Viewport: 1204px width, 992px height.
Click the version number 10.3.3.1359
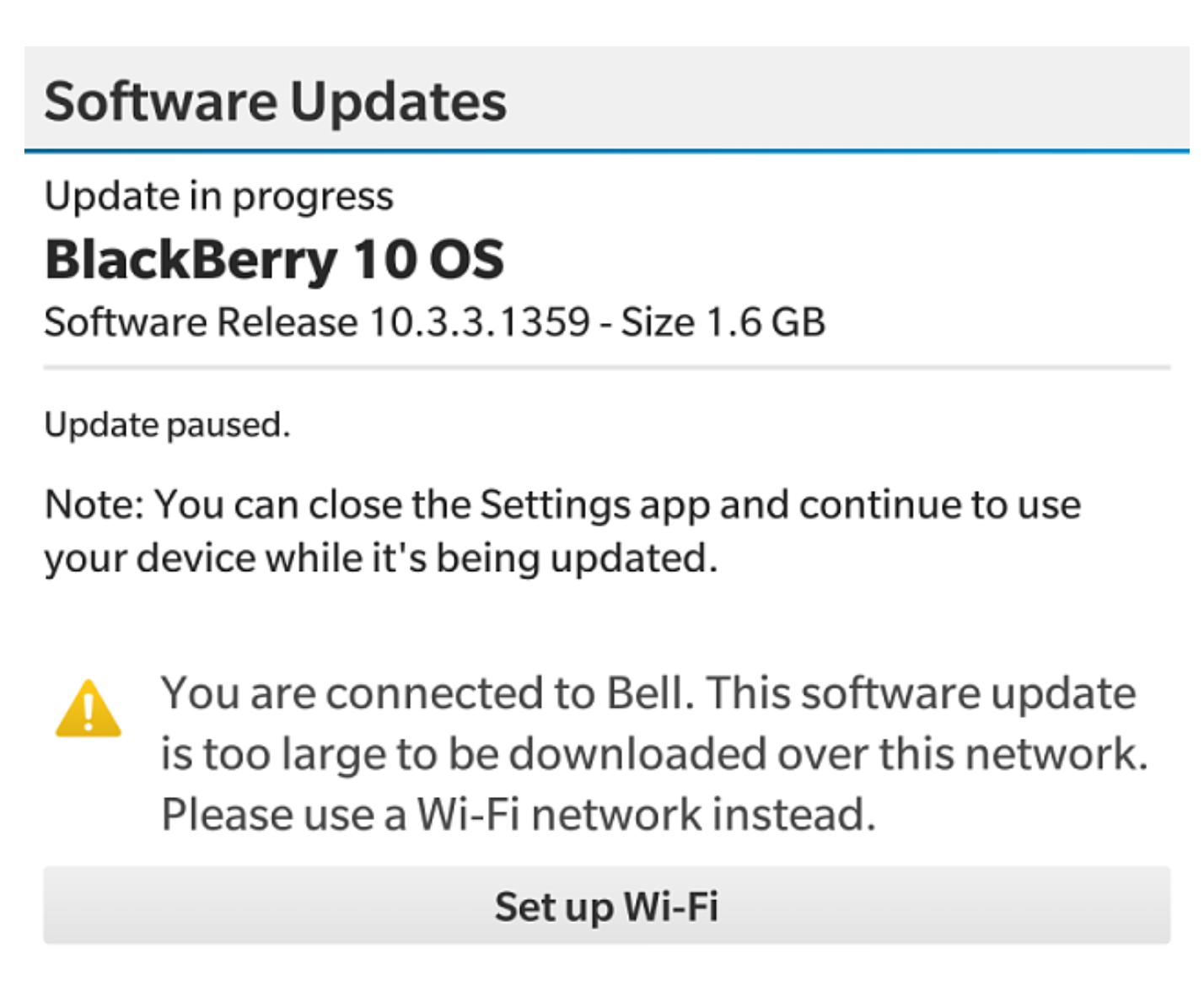479,322
